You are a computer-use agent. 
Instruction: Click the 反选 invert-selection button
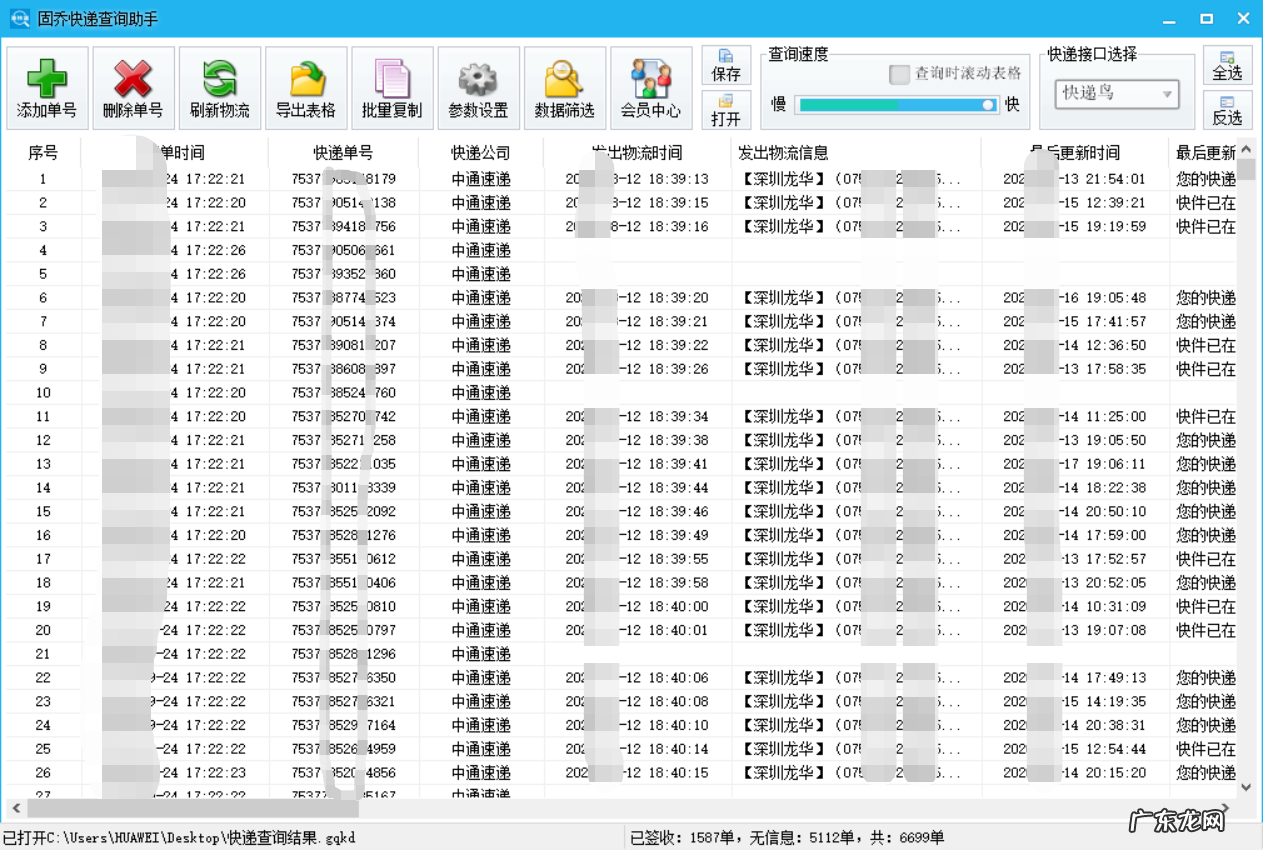(1228, 110)
